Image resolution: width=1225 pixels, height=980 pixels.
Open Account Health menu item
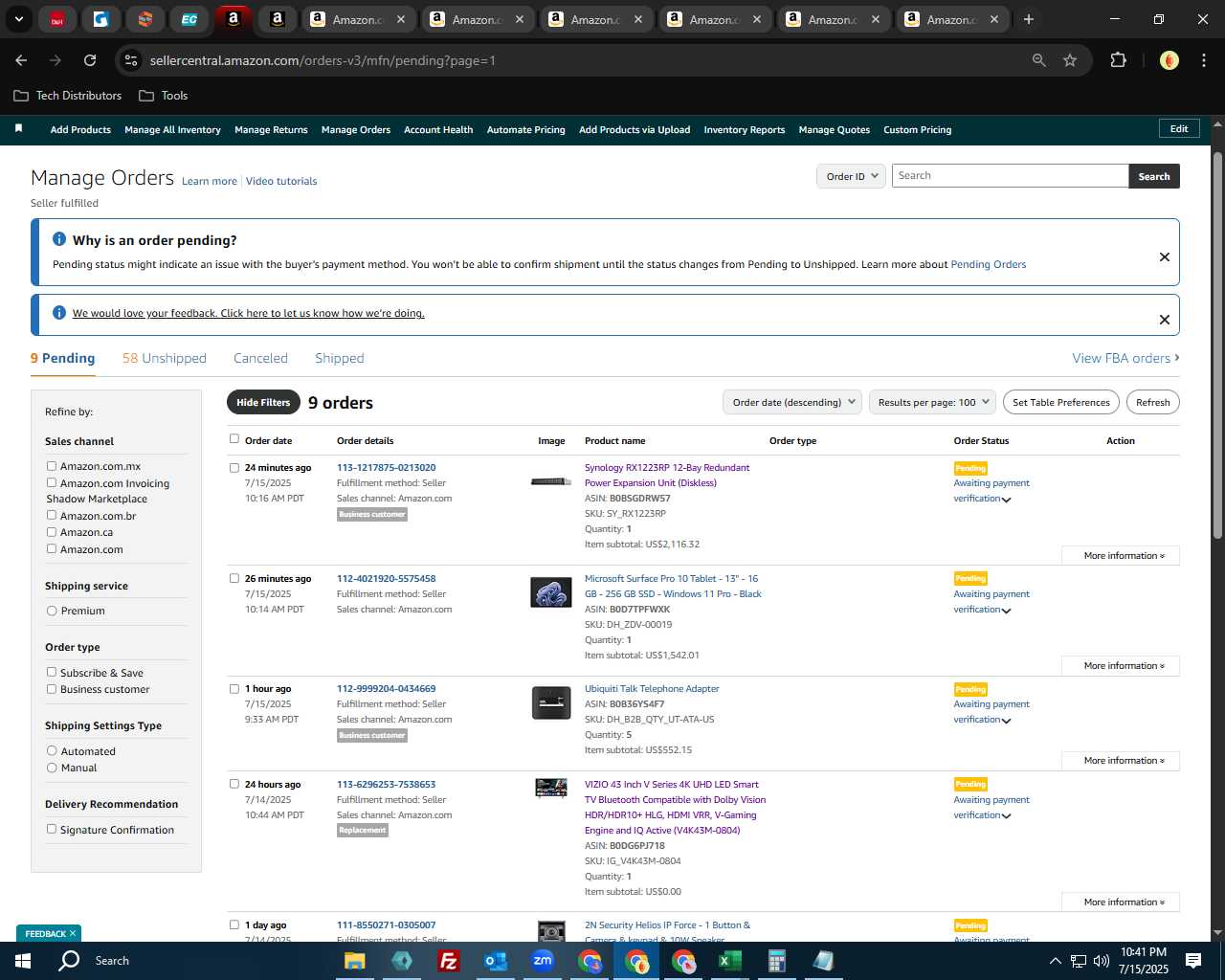pyautogui.click(x=438, y=129)
